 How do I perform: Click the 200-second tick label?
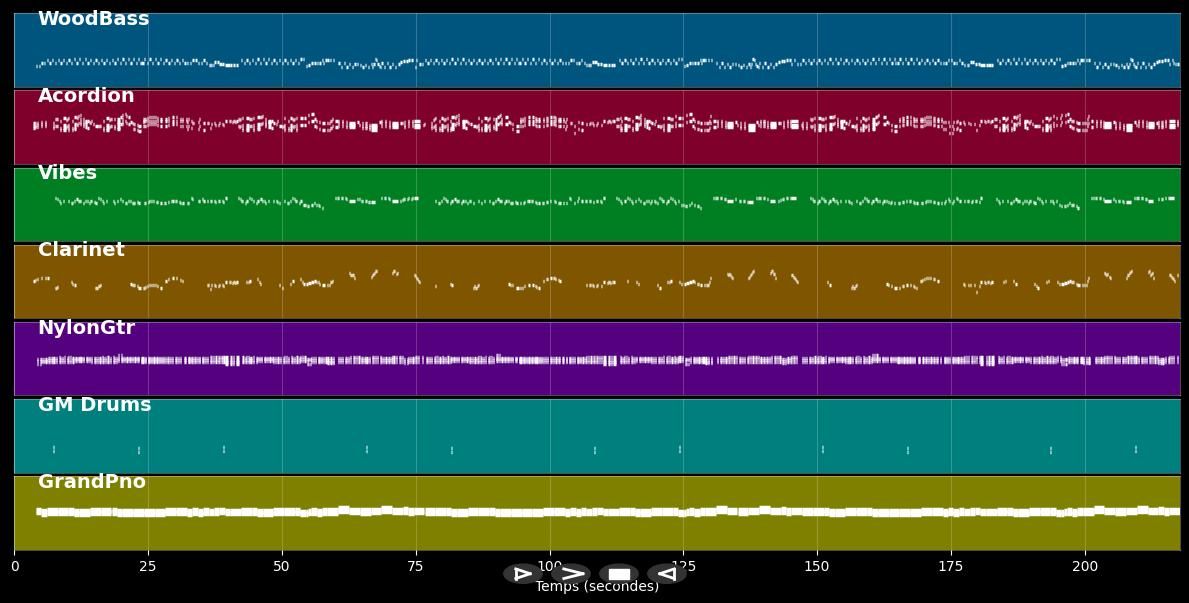tap(1085, 566)
